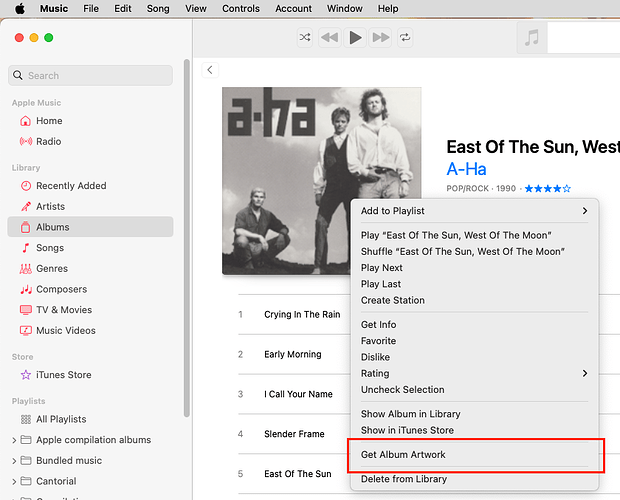Open iTunes Store in sidebar

tap(63, 375)
